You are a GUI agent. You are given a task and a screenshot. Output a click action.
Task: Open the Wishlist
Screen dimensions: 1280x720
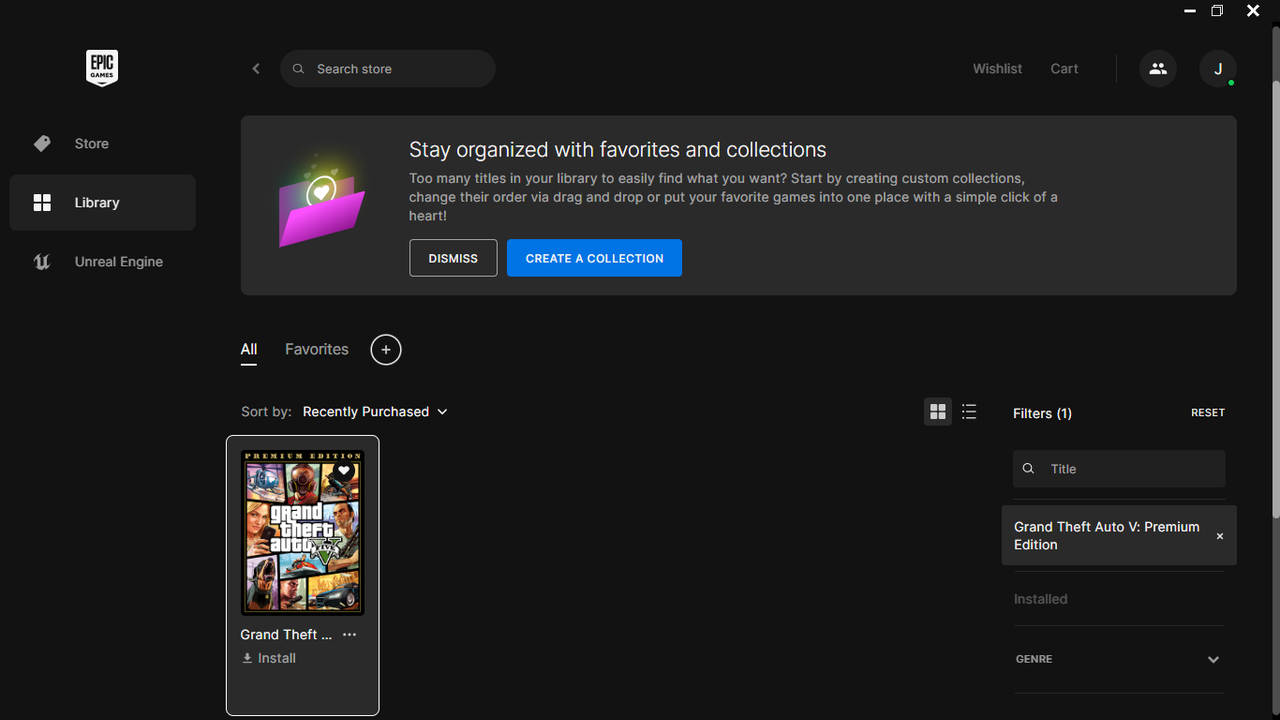[997, 69]
